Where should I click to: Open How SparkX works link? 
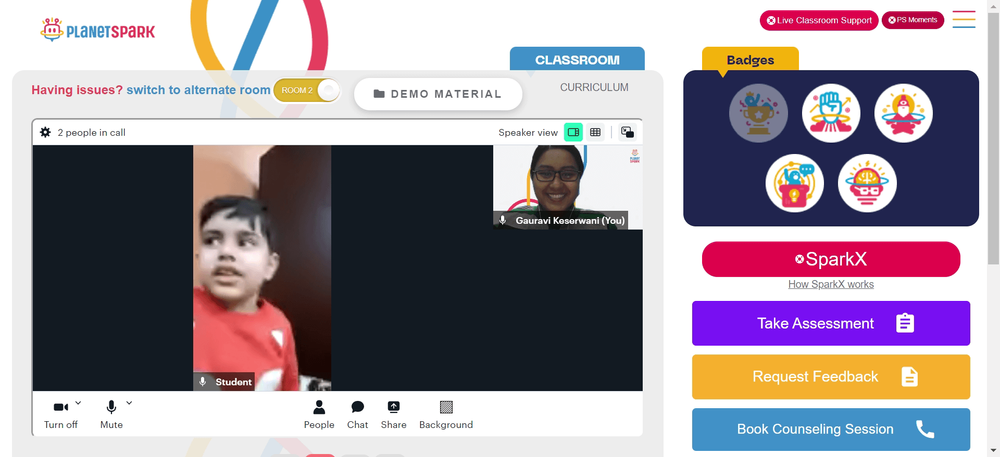[831, 284]
